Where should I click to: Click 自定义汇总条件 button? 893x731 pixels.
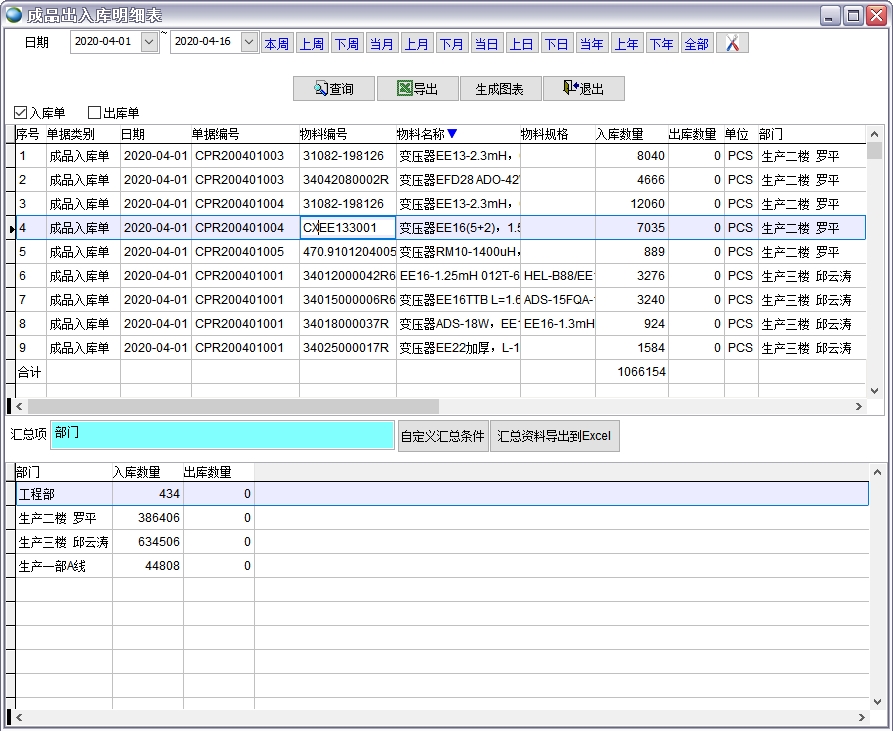(x=442, y=436)
